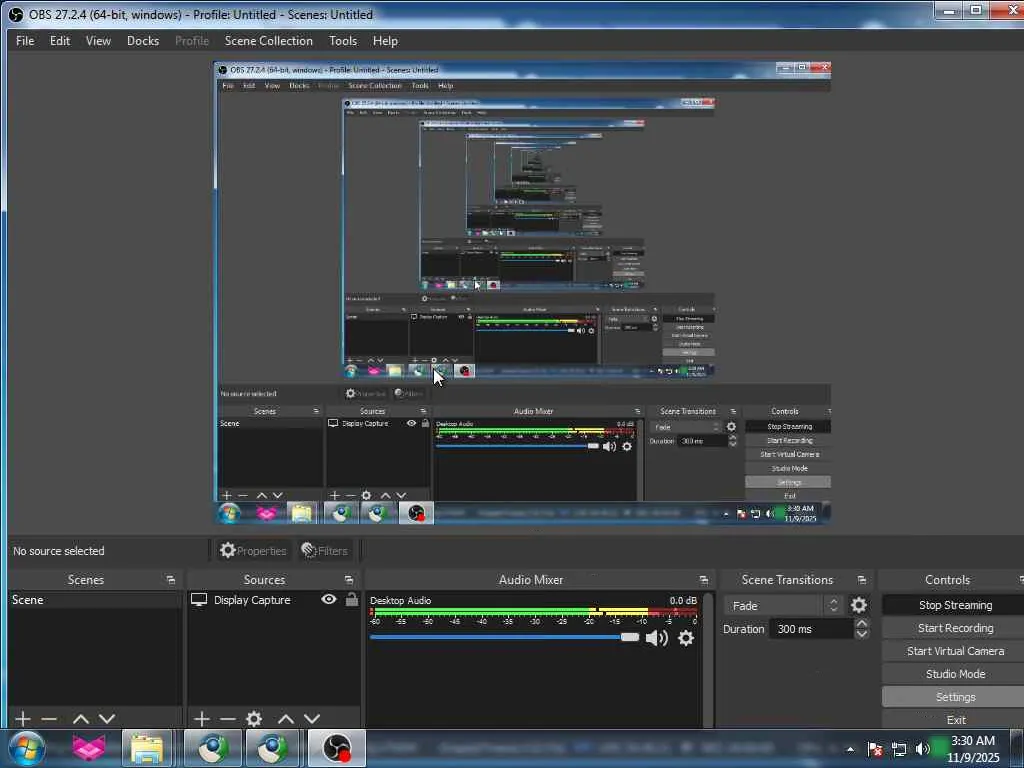Click the Audio Mixer vertical scrollbar

pos(708,660)
